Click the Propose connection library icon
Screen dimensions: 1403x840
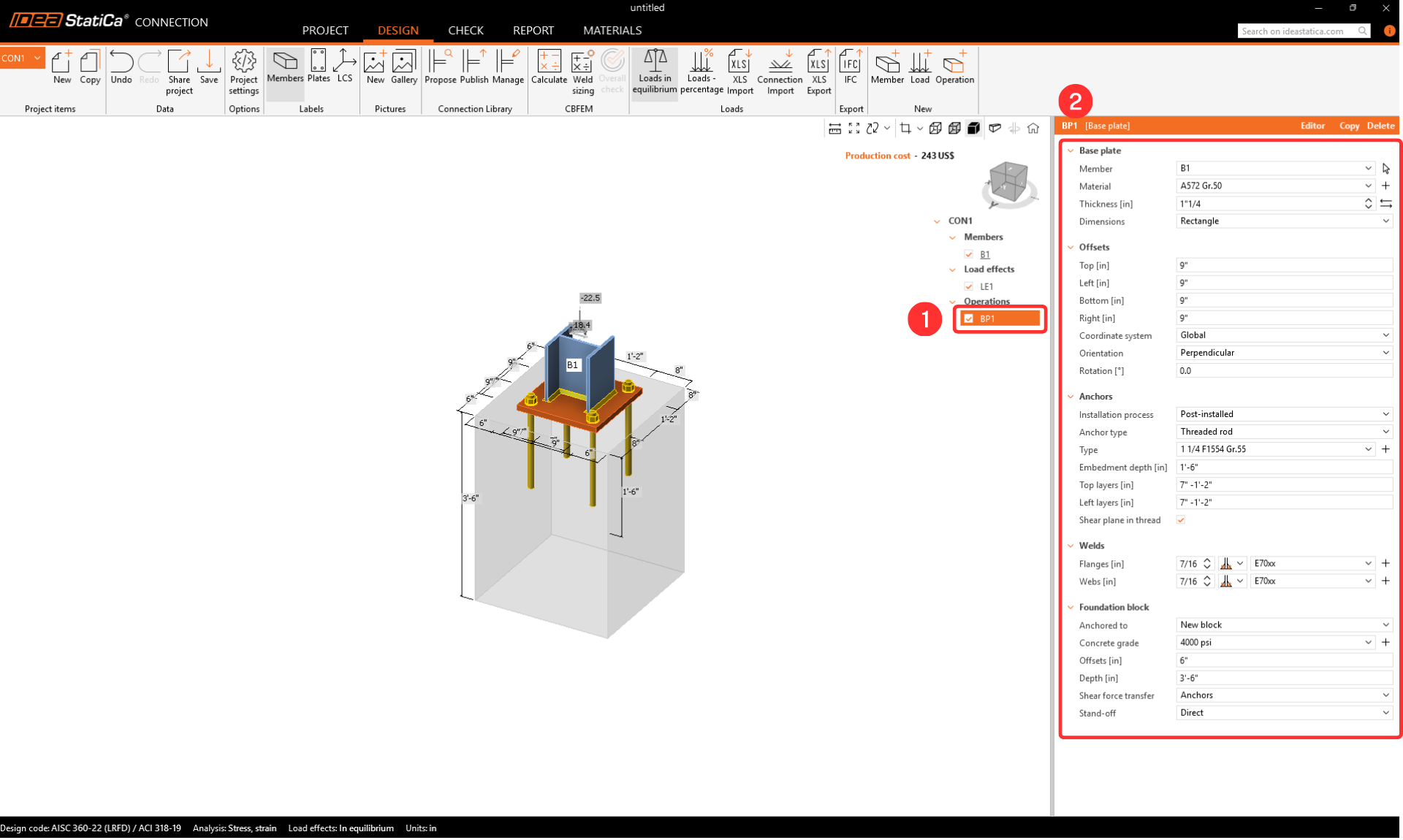440,67
